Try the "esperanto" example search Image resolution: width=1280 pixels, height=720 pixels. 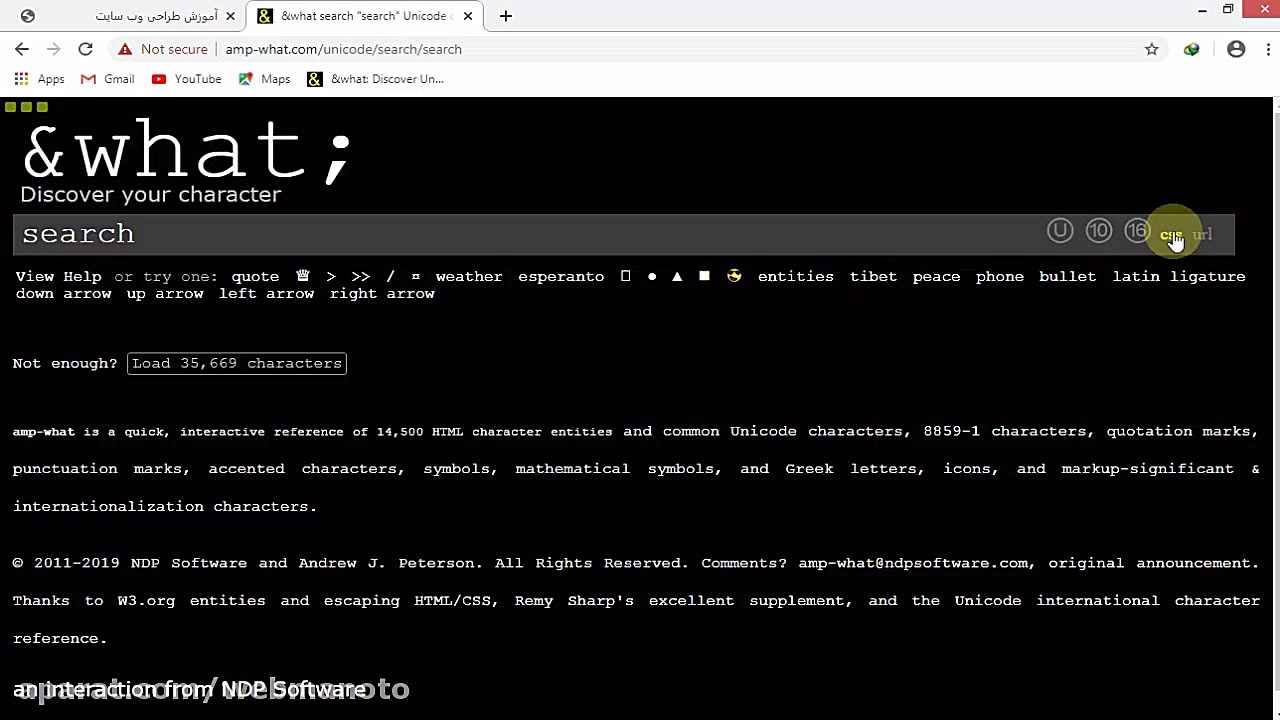(561, 276)
